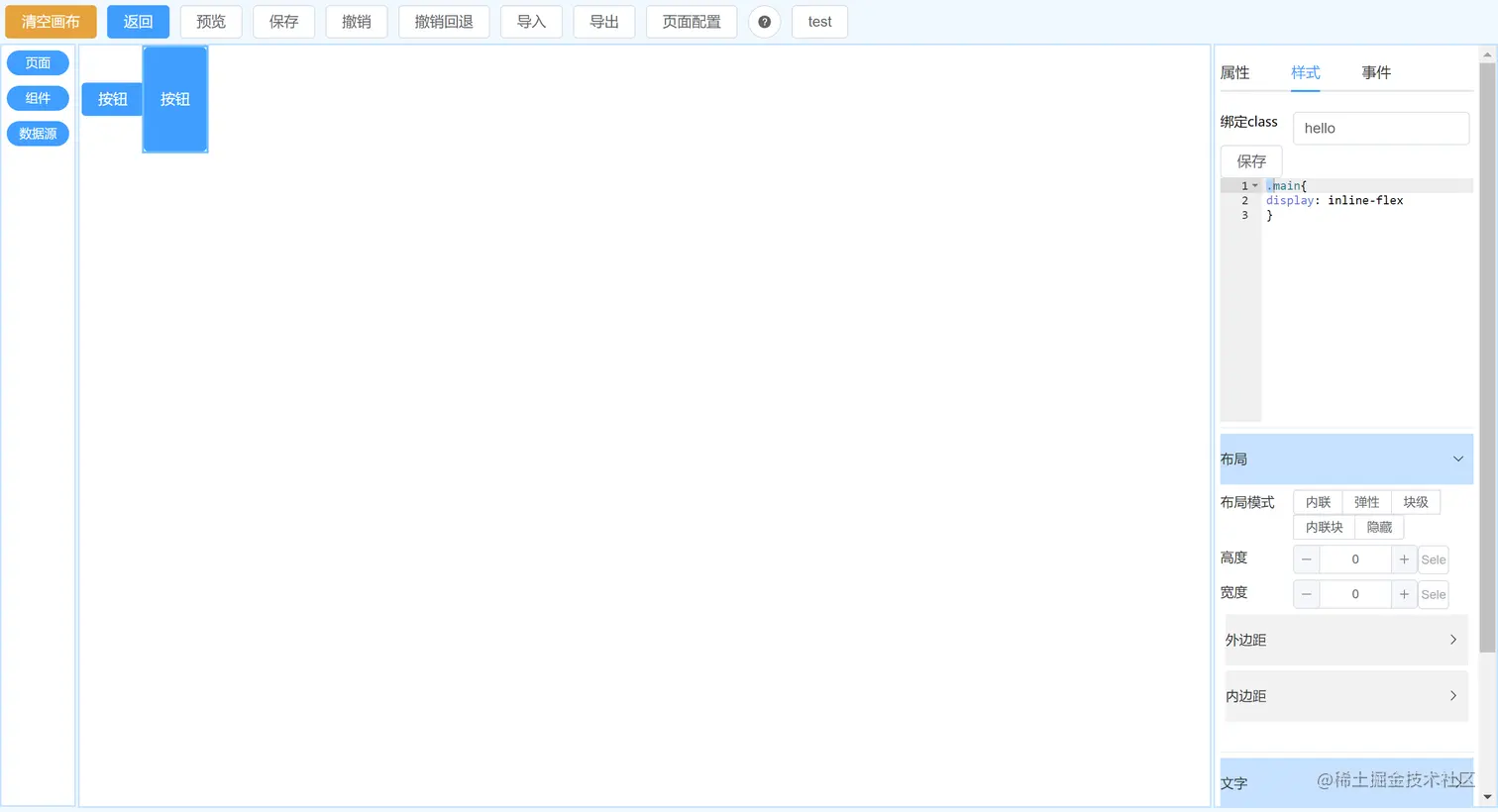
Task: Select the 页面 sidebar item
Action: click(x=38, y=62)
